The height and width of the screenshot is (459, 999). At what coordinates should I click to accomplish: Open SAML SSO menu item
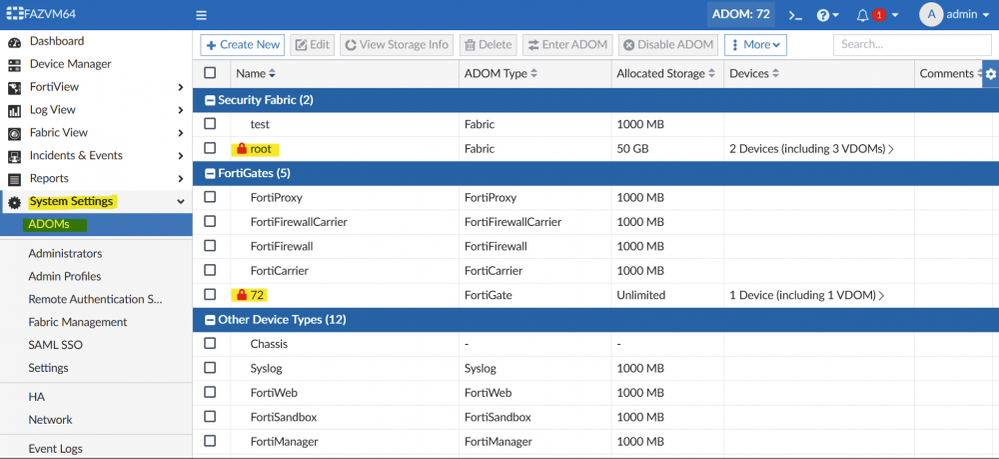coord(55,345)
